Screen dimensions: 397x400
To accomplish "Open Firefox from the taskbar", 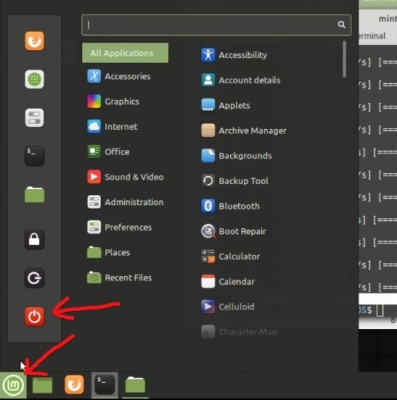I will [x=74, y=385].
